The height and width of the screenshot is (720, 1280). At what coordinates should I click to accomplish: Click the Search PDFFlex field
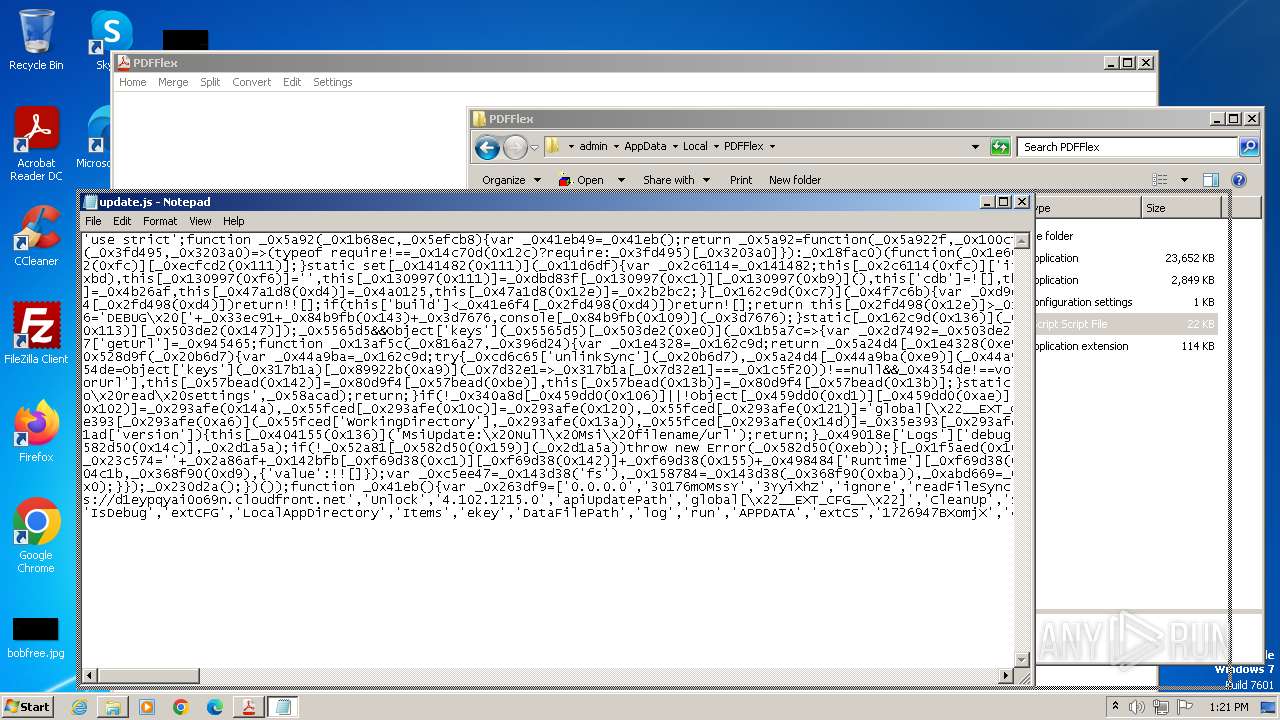pyautogui.click(x=1128, y=147)
